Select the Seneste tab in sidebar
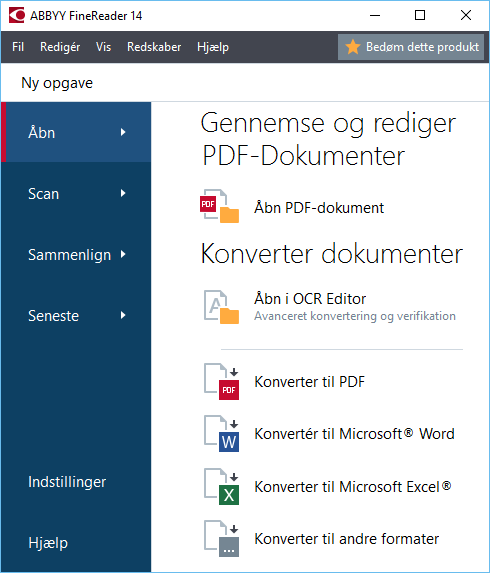 76,315
